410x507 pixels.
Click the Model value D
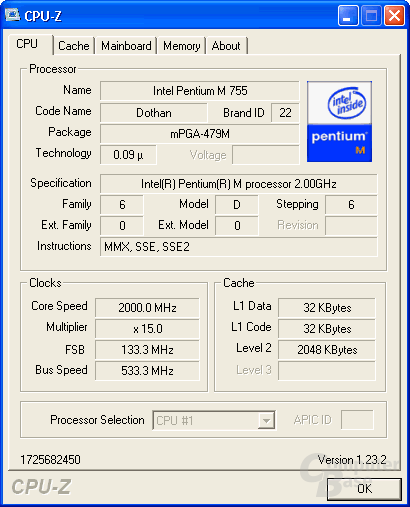click(237, 204)
